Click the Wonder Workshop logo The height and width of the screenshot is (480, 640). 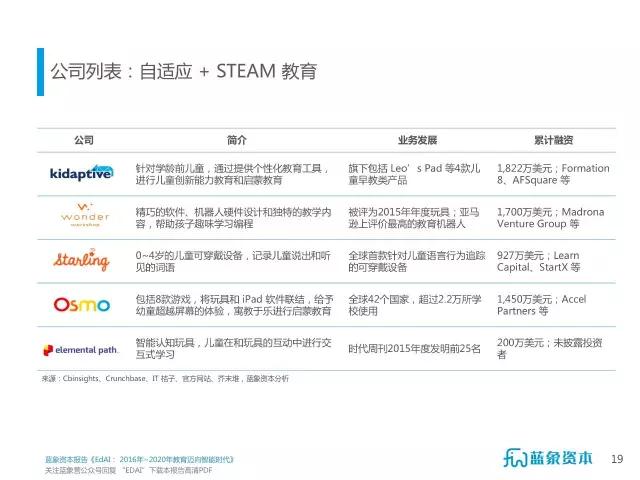[x=85, y=215]
